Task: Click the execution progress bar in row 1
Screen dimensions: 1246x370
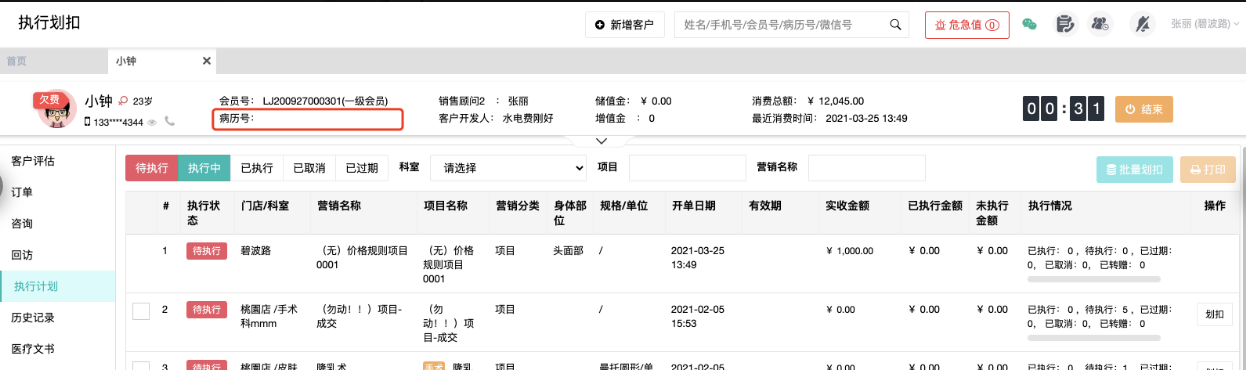Action: tap(1094, 279)
